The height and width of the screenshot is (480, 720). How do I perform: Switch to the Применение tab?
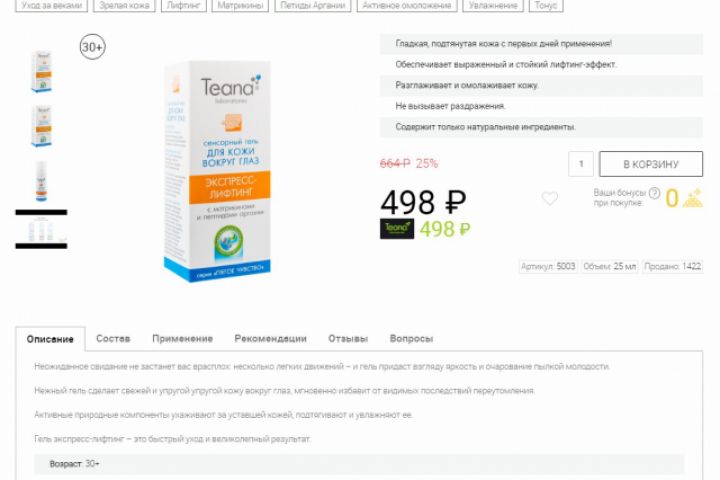(x=182, y=339)
